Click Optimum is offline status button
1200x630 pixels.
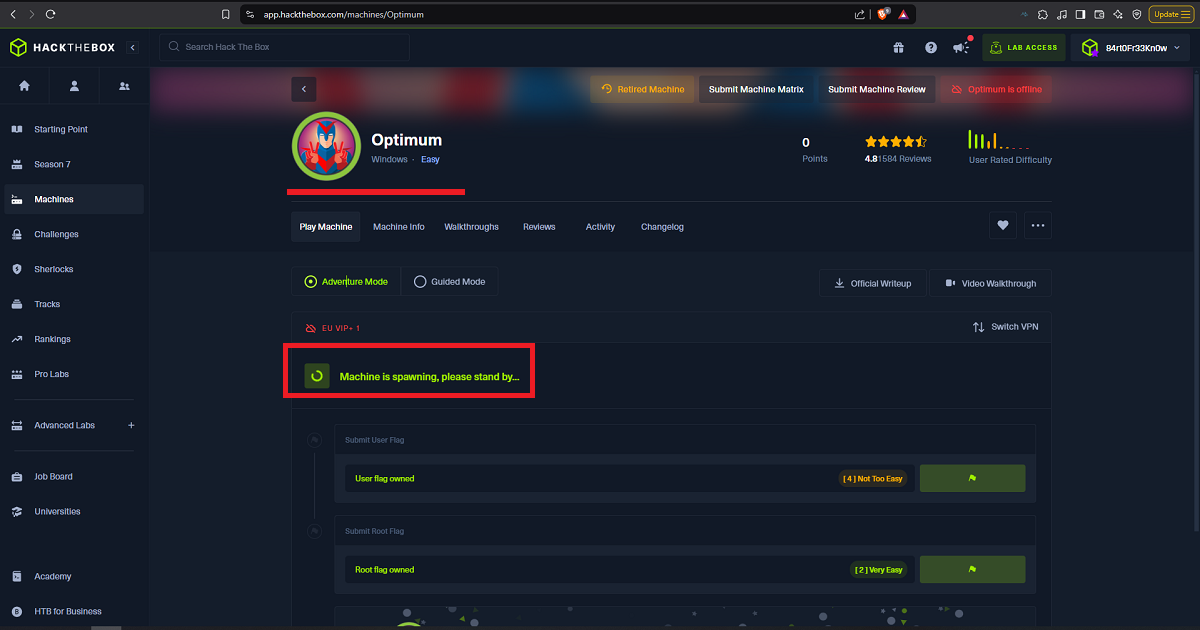[x=996, y=89]
